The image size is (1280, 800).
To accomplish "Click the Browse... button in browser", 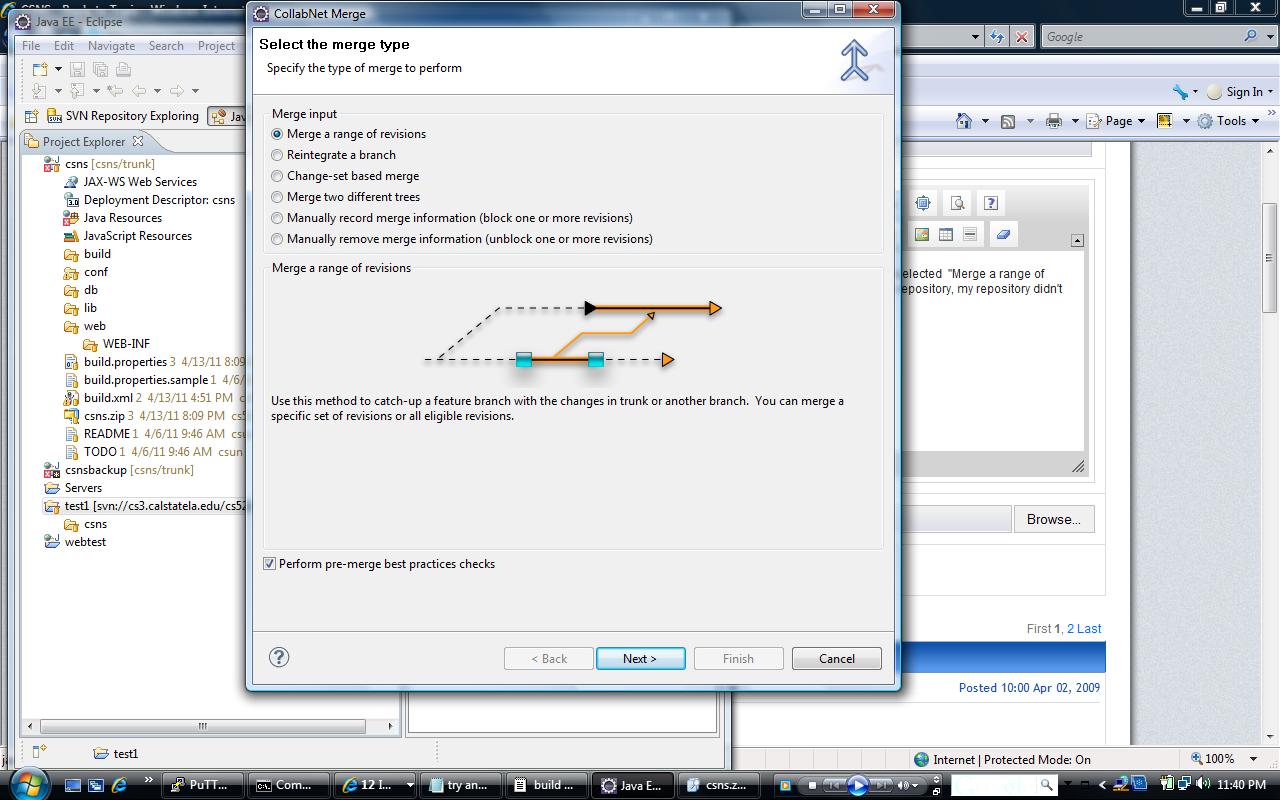I will pos(1054,519).
